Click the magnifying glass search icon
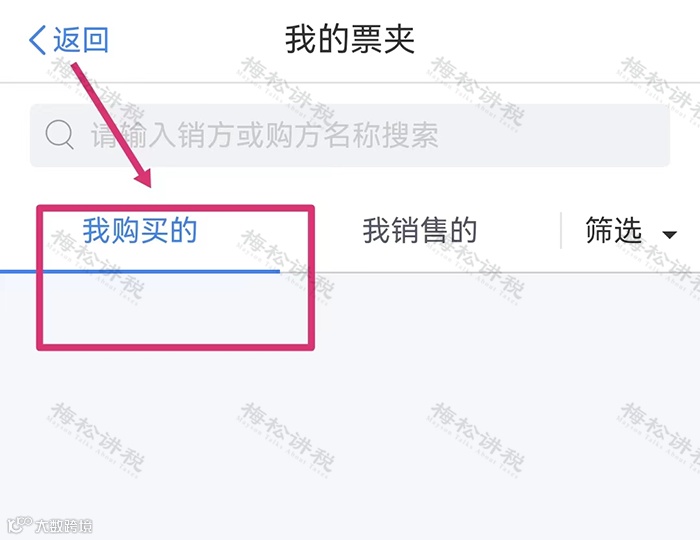This screenshot has width=700, height=540. tap(60, 134)
